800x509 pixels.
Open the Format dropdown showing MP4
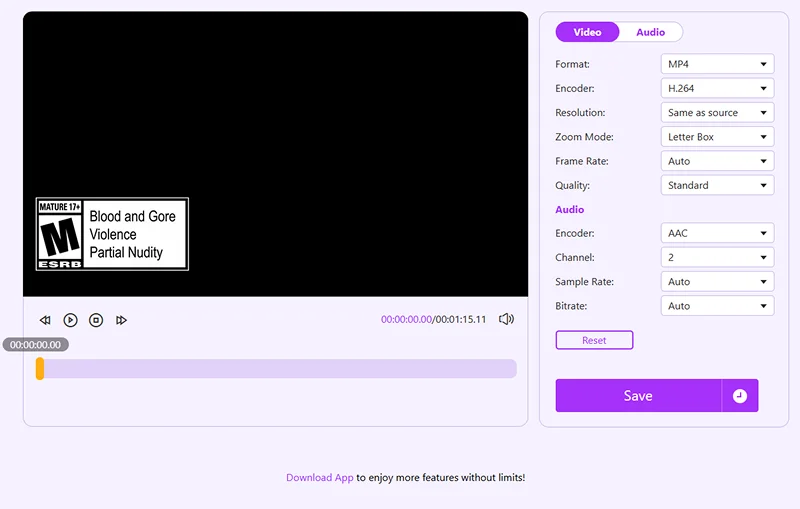point(717,64)
